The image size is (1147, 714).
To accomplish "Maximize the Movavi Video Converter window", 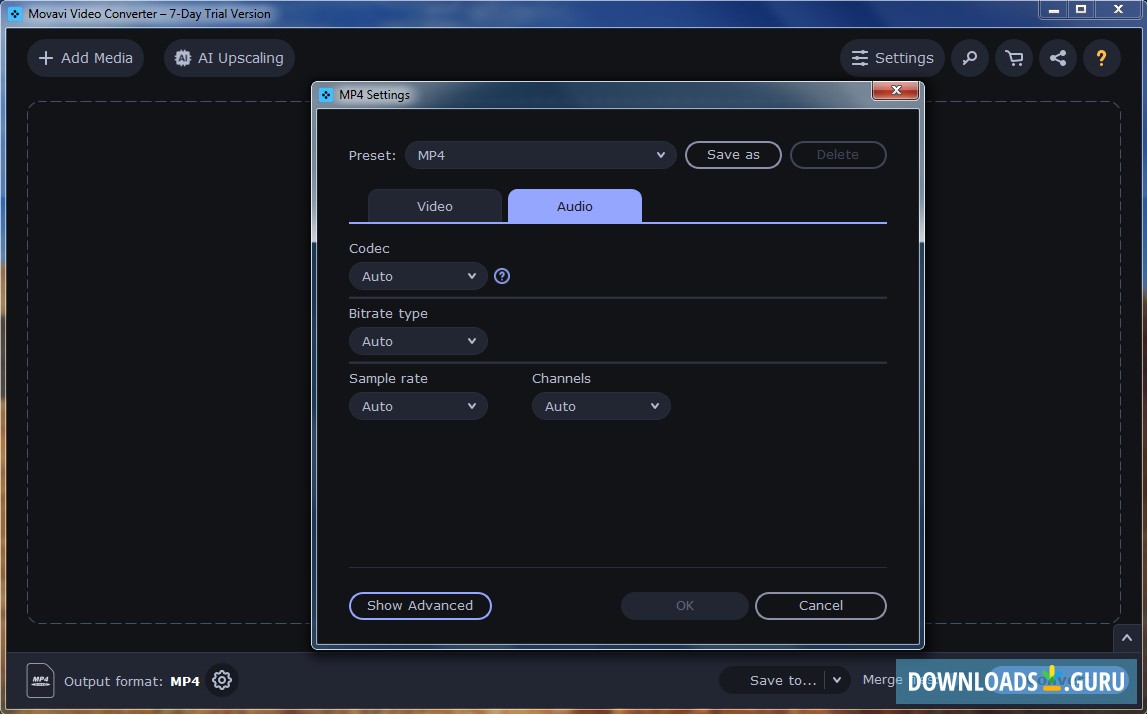I will 1081,10.
